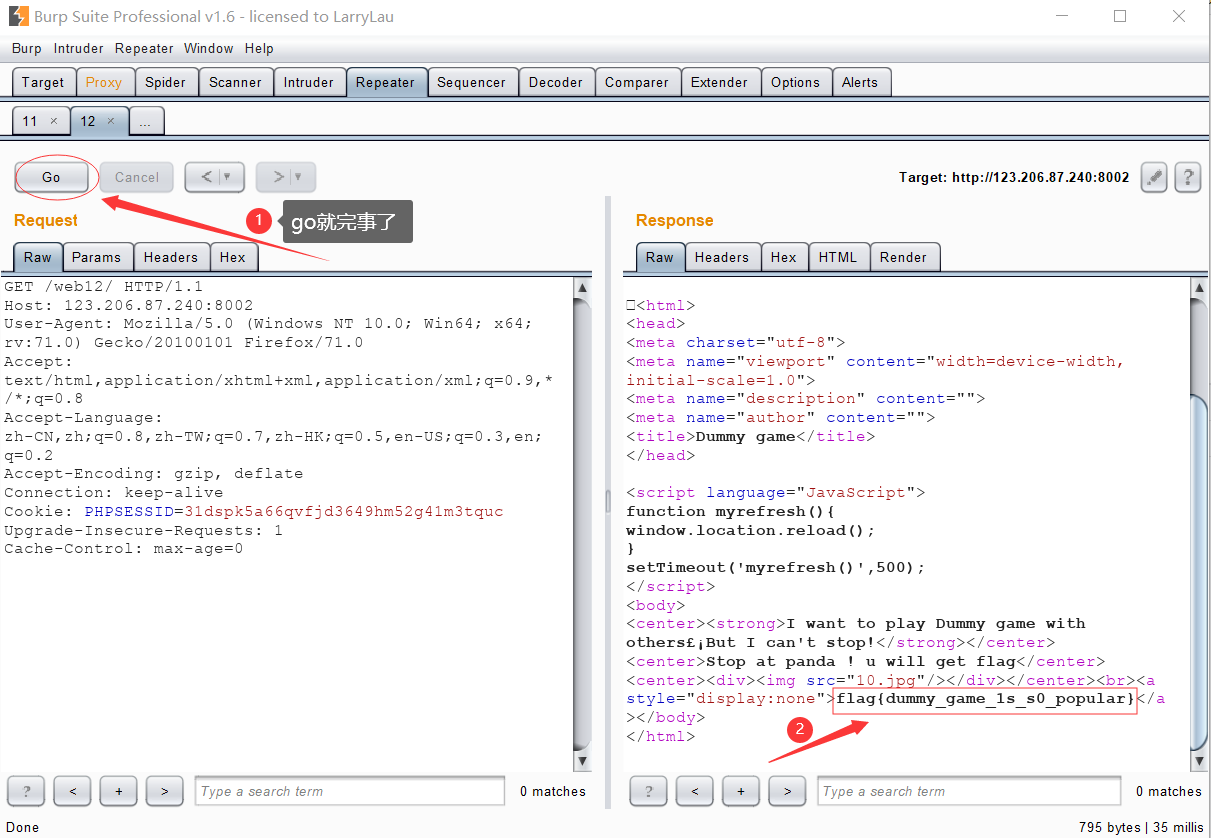The height and width of the screenshot is (838, 1211).
Task: Open response search options plus button
Action: pos(741,791)
